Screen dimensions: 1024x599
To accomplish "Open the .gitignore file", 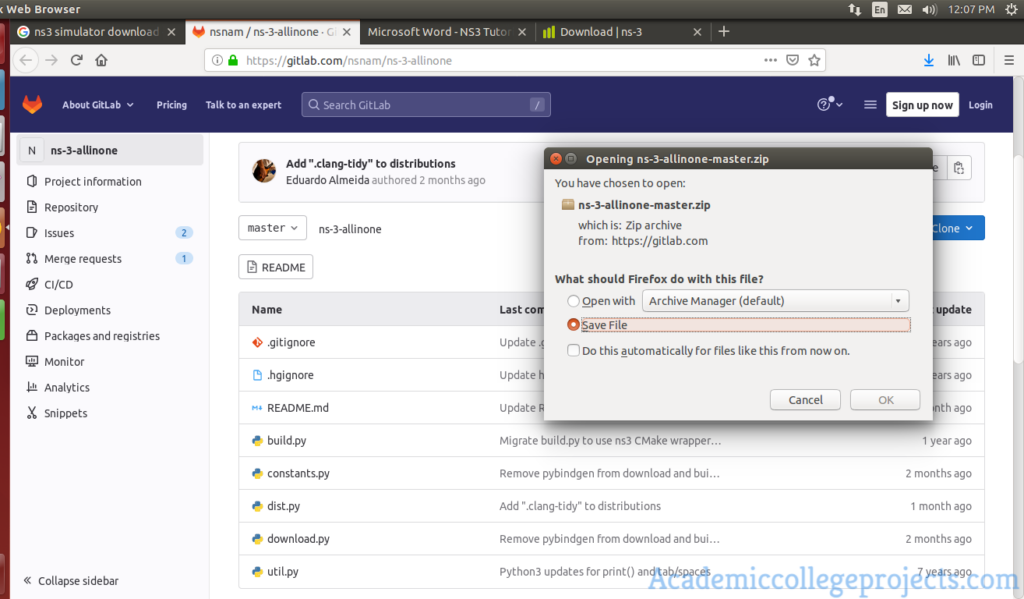I will [x=291, y=342].
